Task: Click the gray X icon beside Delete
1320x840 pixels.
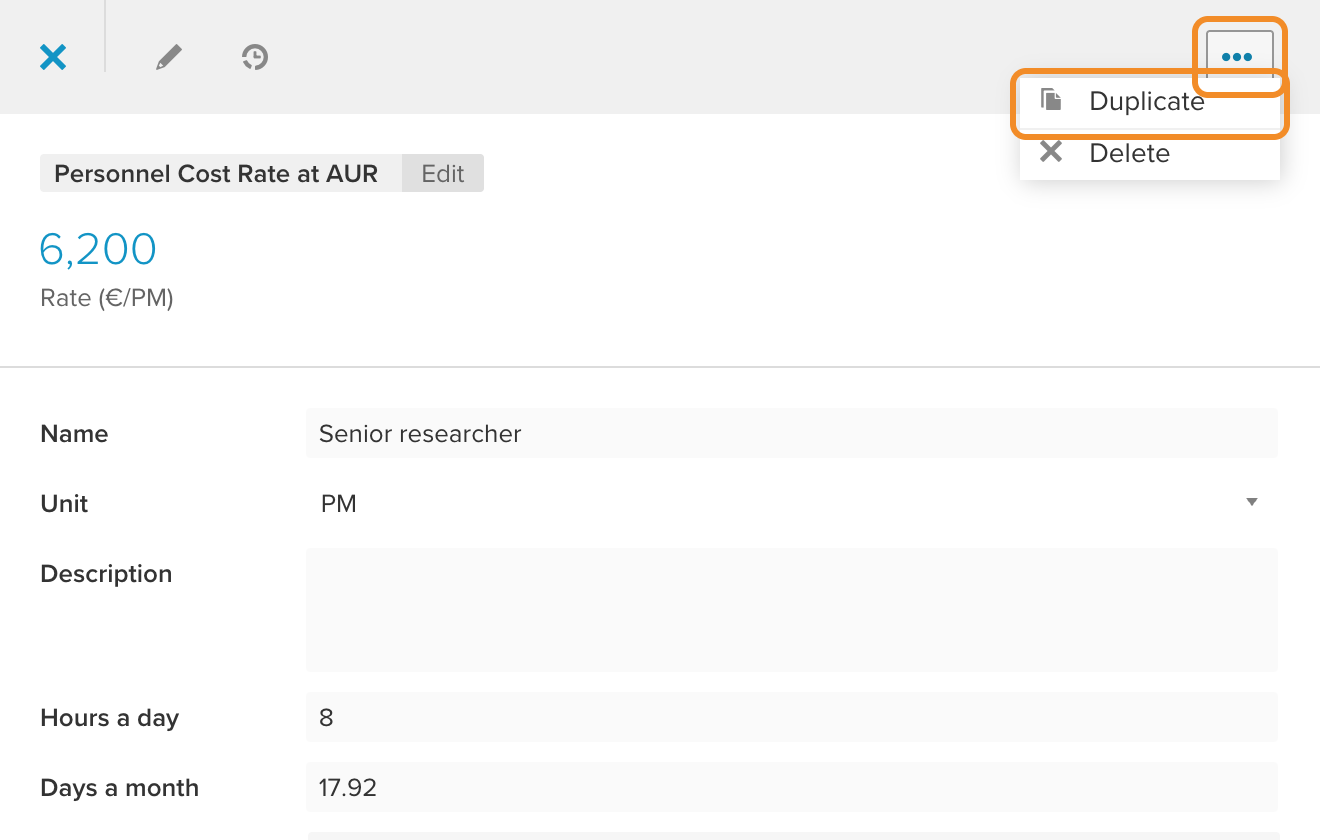Action: tap(1050, 152)
